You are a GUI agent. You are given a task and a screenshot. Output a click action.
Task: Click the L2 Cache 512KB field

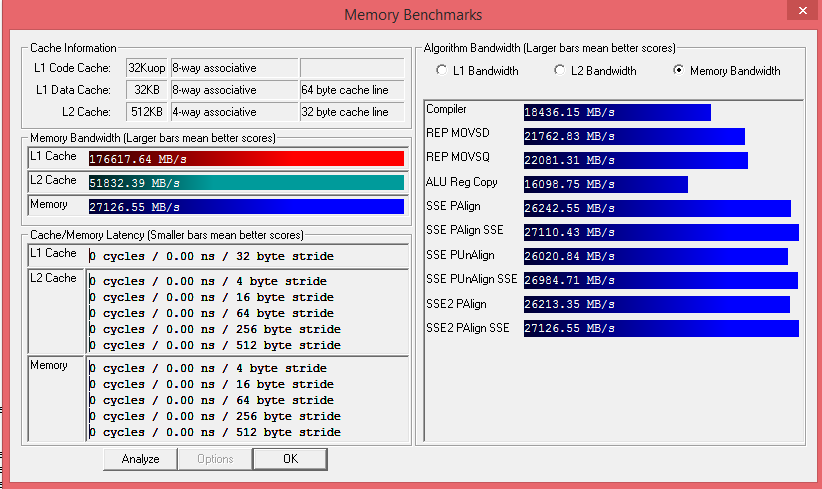(147, 112)
